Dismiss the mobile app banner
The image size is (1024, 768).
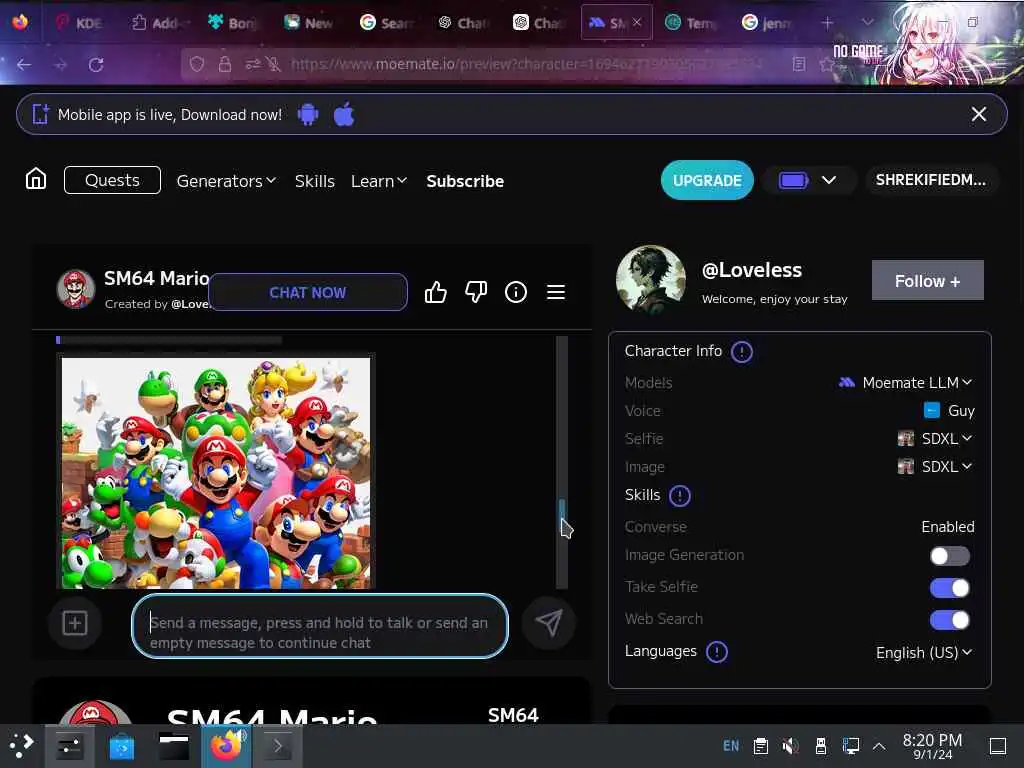(978, 114)
